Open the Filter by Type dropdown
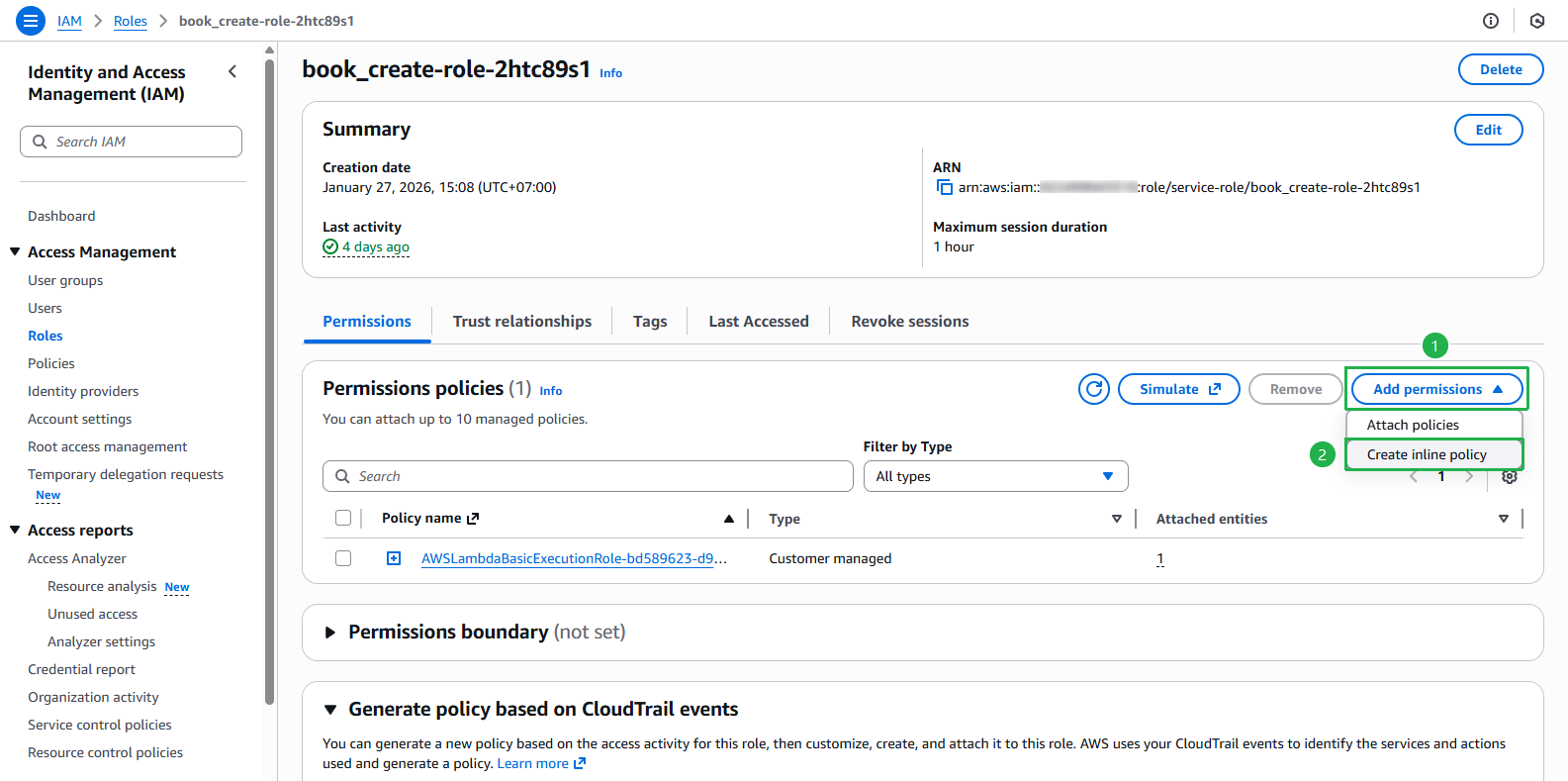The image size is (1568, 781). click(995, 476)
